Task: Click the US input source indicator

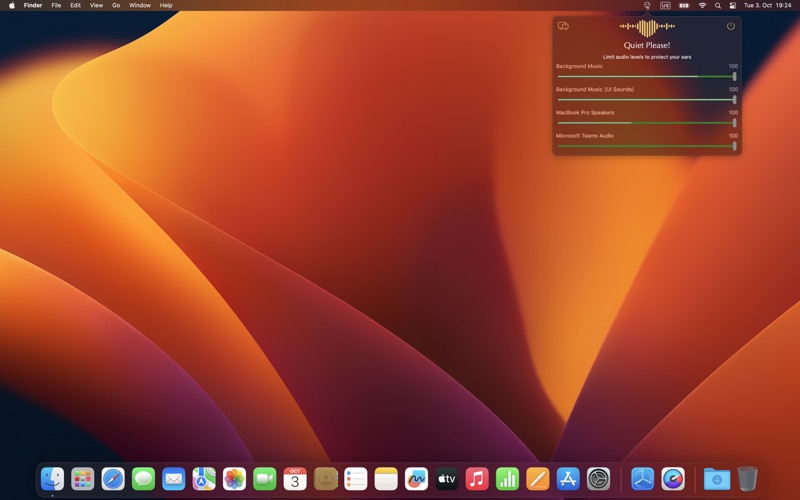Action: tap(665, 5)
